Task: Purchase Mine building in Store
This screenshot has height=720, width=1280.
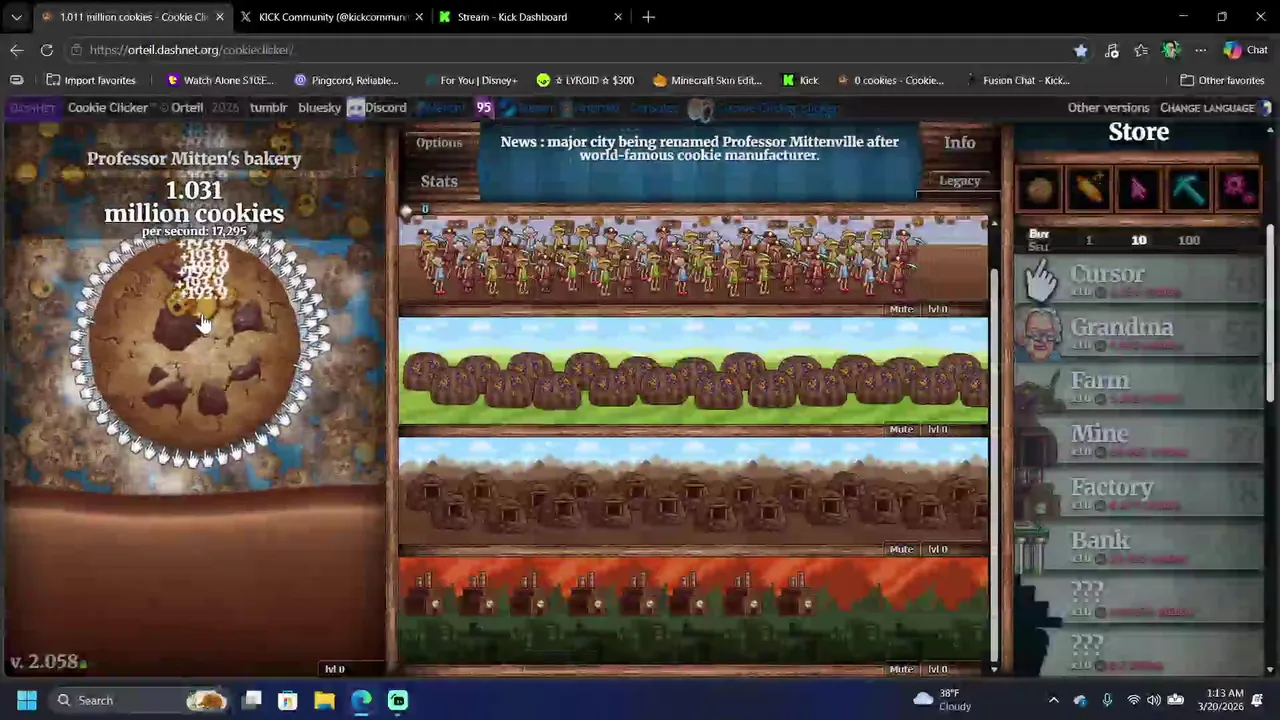Action: click(x=1139, y=440)
